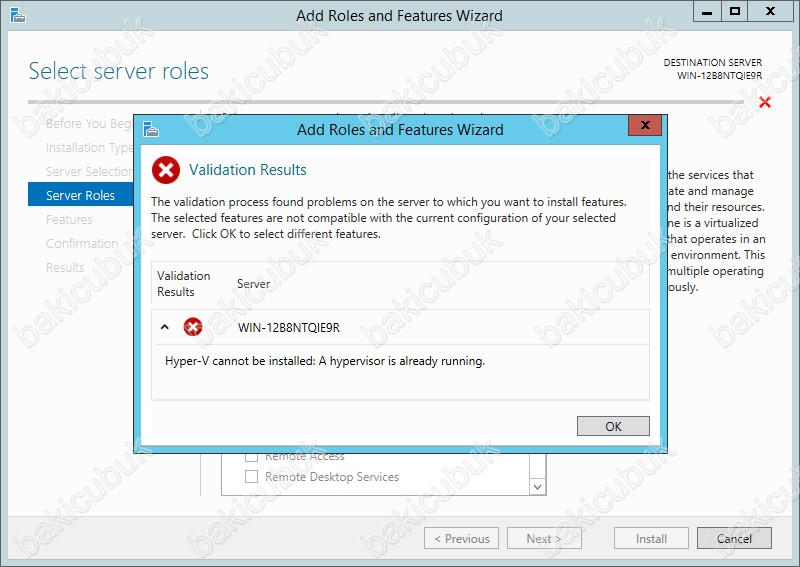Click the roles list scroll-down arrow

pos(537,487)
